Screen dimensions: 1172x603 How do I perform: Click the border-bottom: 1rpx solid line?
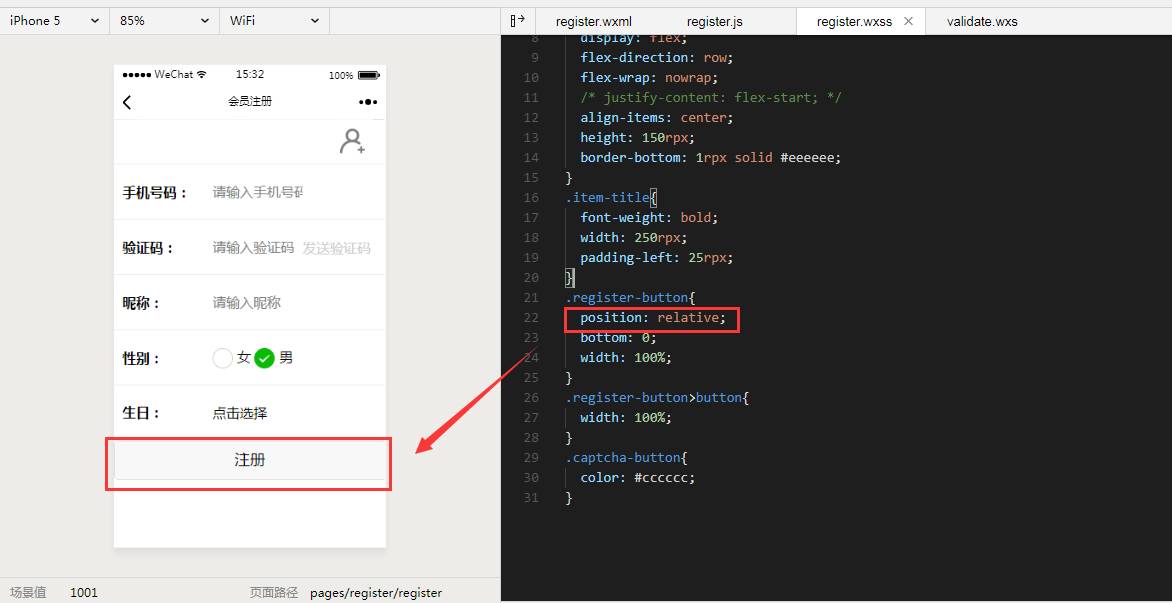(x=711, y=158)
